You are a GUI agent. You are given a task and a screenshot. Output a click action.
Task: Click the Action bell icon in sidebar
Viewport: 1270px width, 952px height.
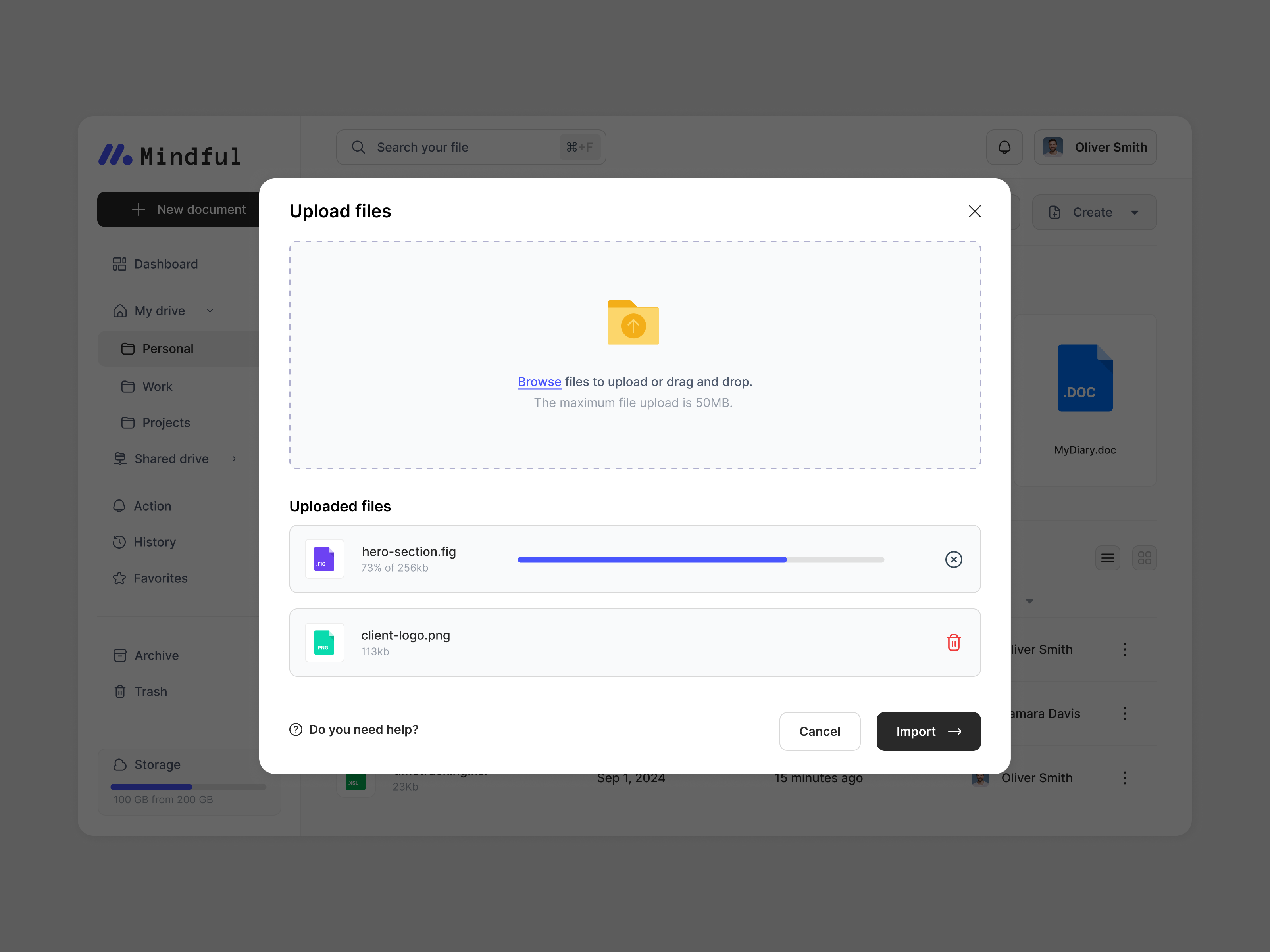pyautogui.click(x=119, y=506)
